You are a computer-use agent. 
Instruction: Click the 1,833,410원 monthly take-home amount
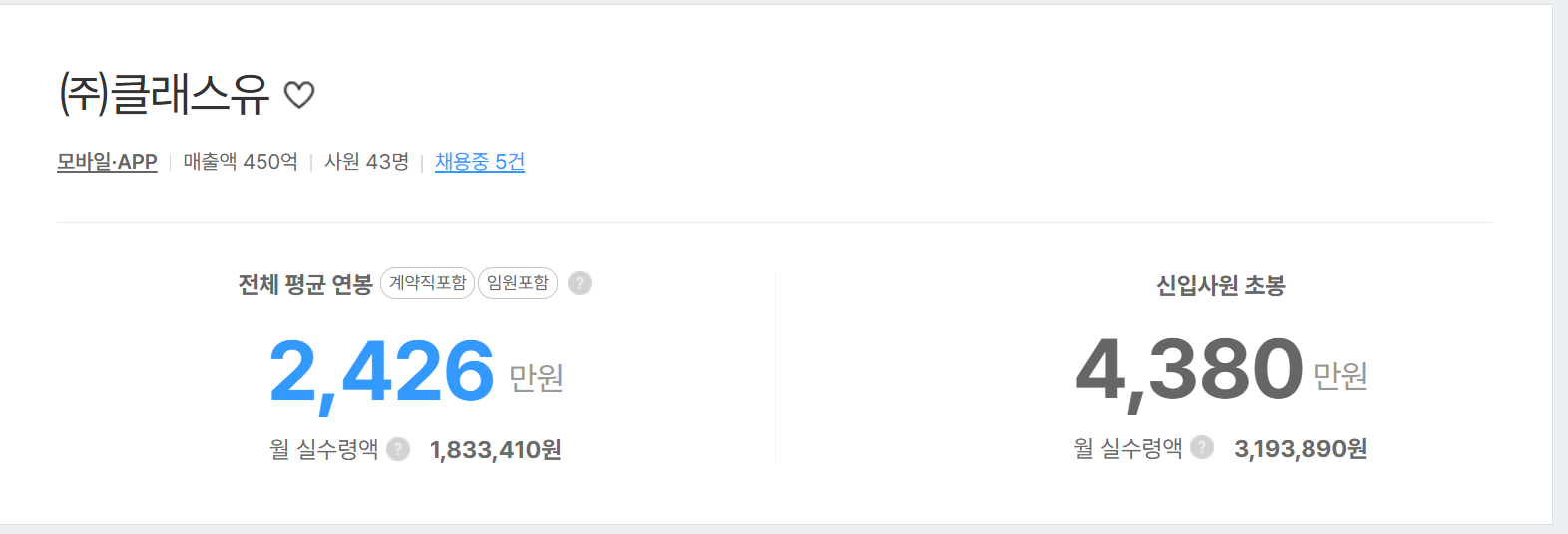tap(495, 450)
